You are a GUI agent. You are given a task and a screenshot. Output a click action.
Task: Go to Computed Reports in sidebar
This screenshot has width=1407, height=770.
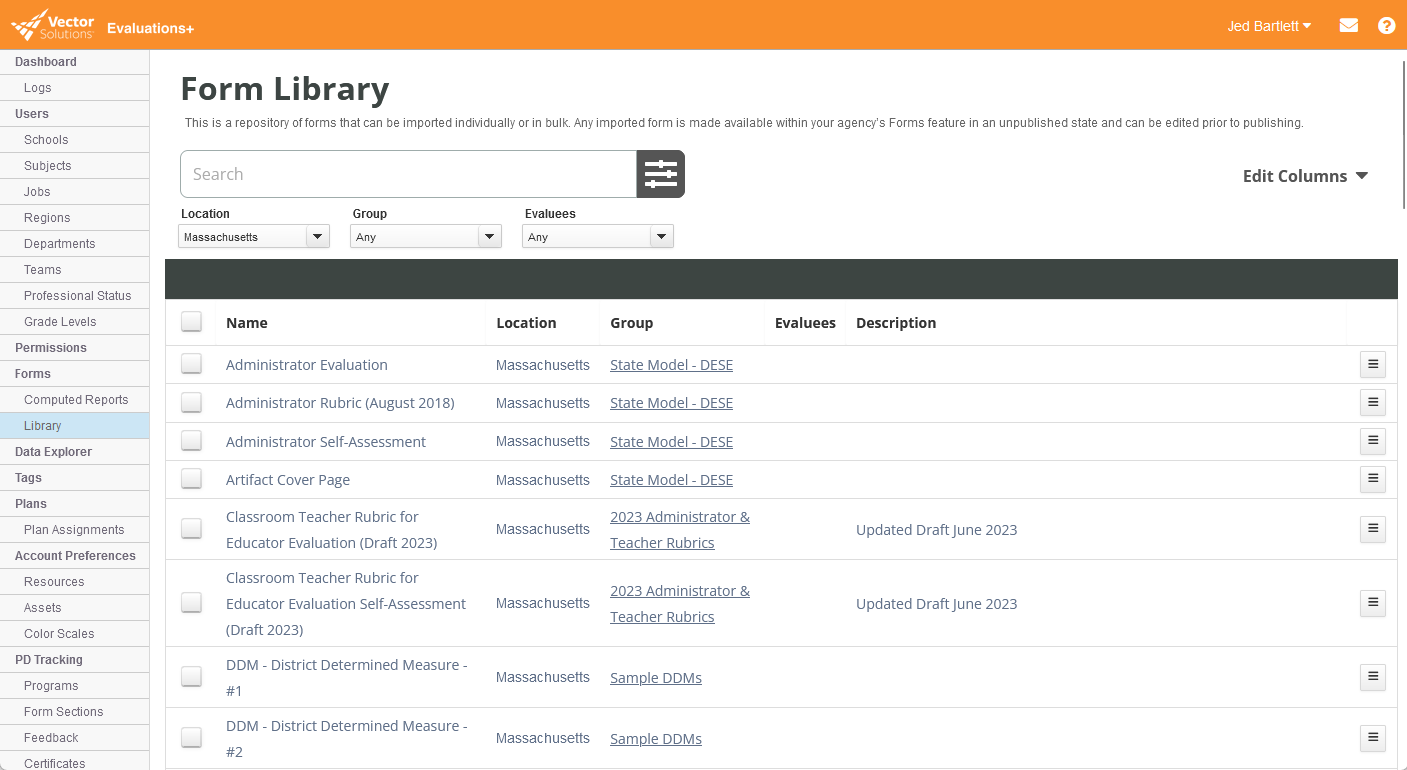click(x=76, y=400)
